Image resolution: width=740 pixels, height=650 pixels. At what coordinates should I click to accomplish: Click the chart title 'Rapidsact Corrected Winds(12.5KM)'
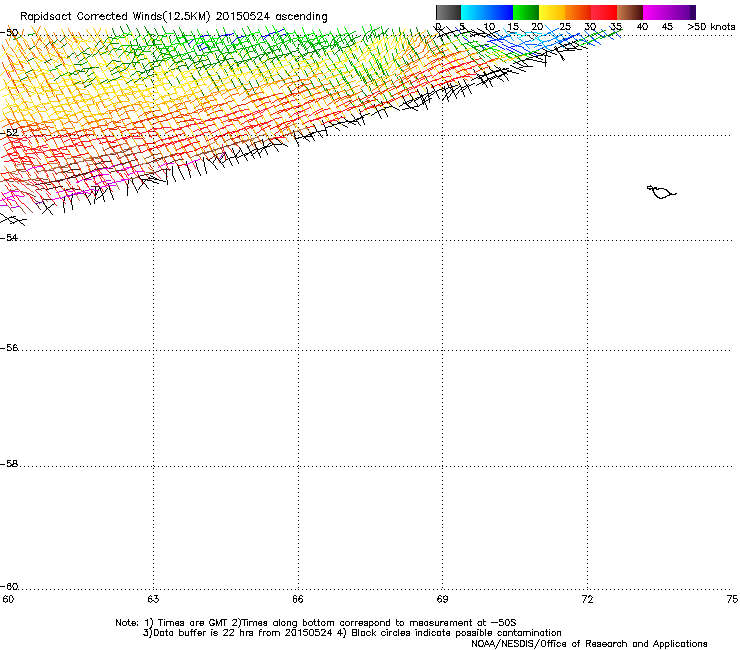click(x=115, y=17)
